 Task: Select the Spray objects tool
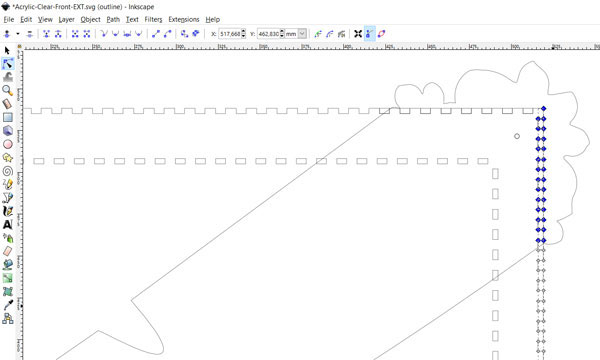pyautogui.click(x=8, y=238)
